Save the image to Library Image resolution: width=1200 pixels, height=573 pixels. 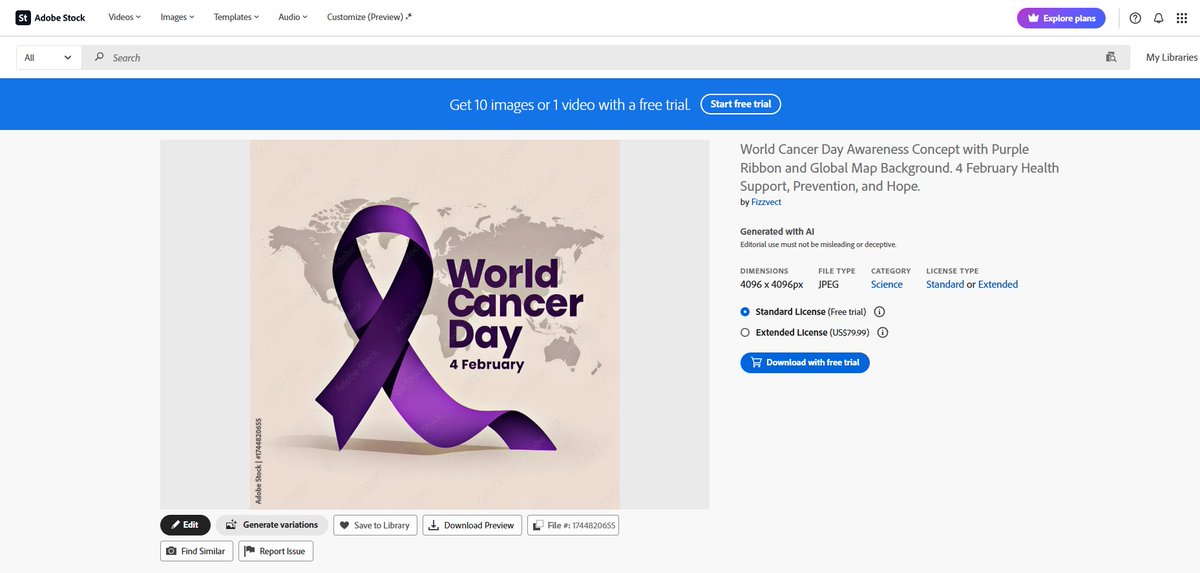tap(375, 525)
